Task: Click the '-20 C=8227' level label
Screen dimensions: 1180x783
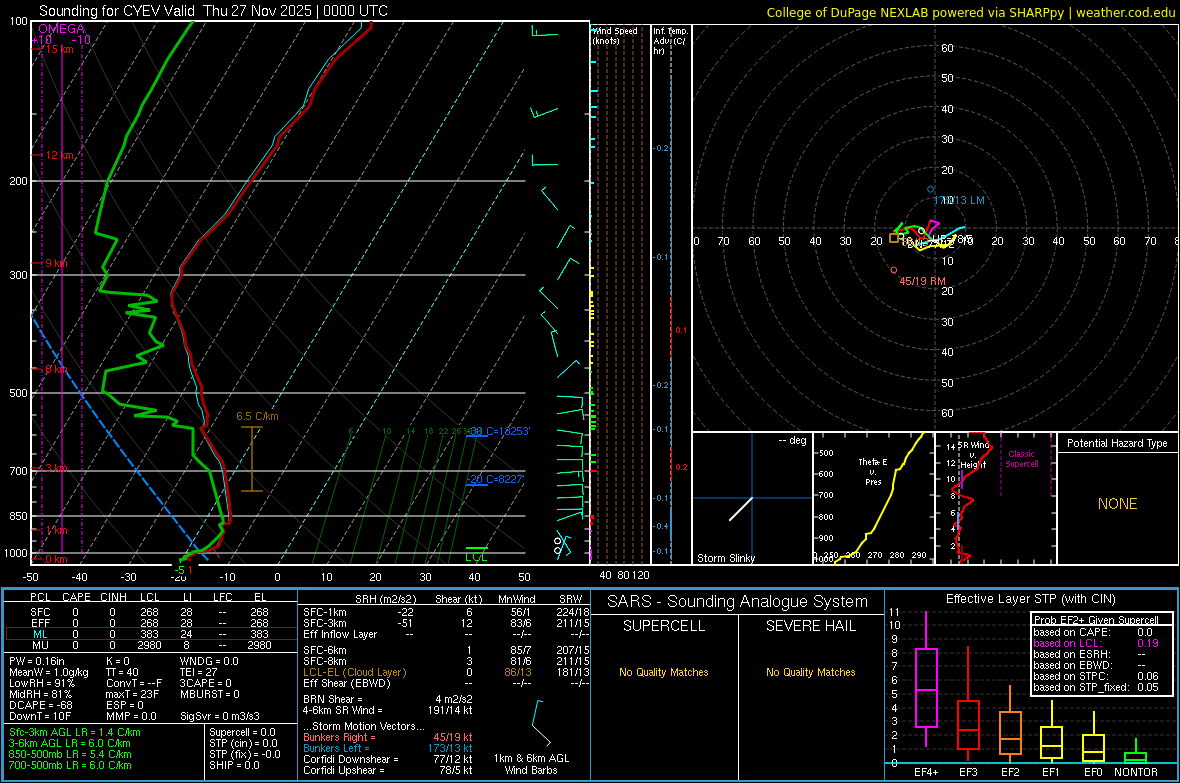Action: 495,479
